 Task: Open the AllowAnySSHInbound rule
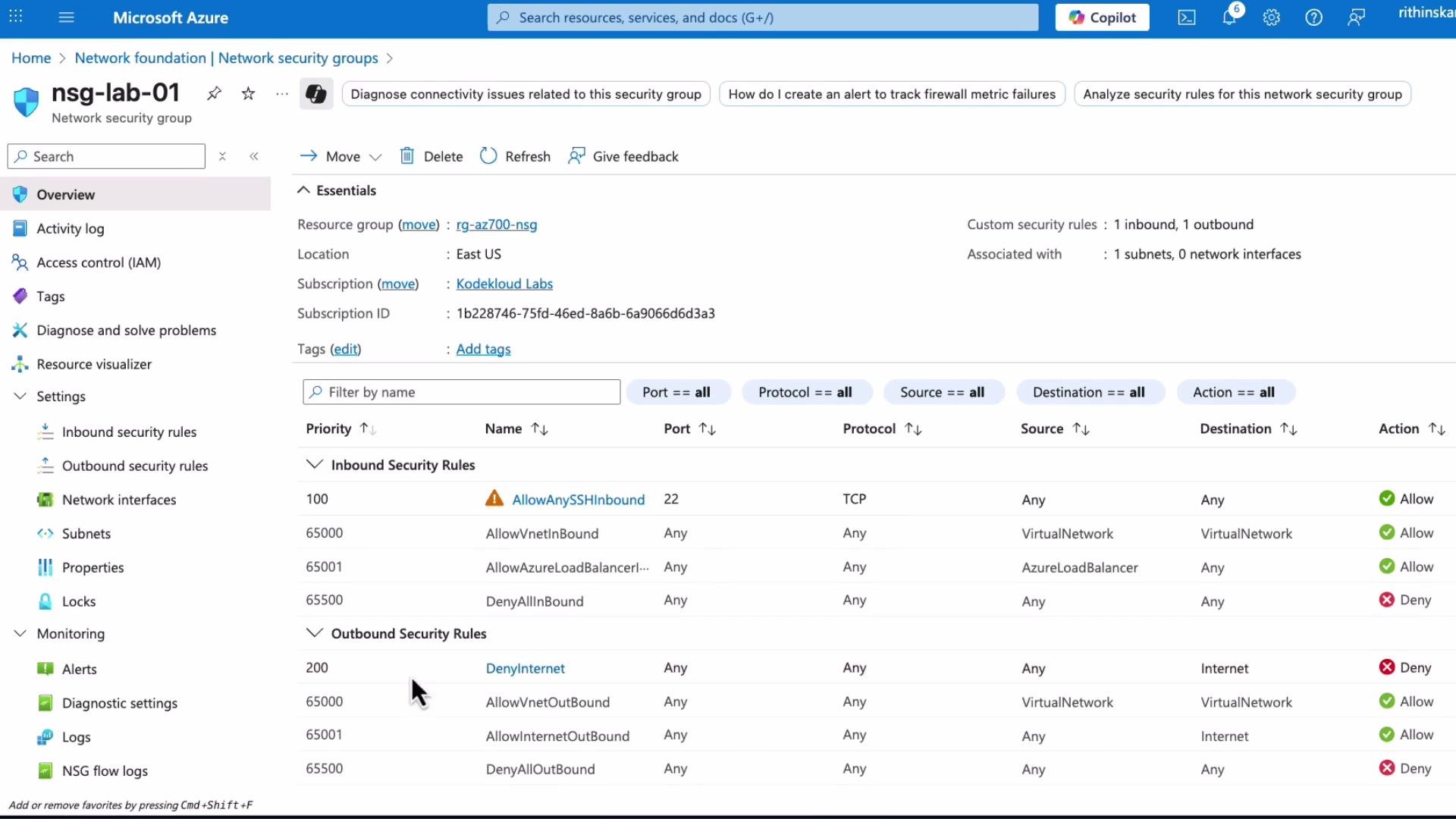click(579, 499)
